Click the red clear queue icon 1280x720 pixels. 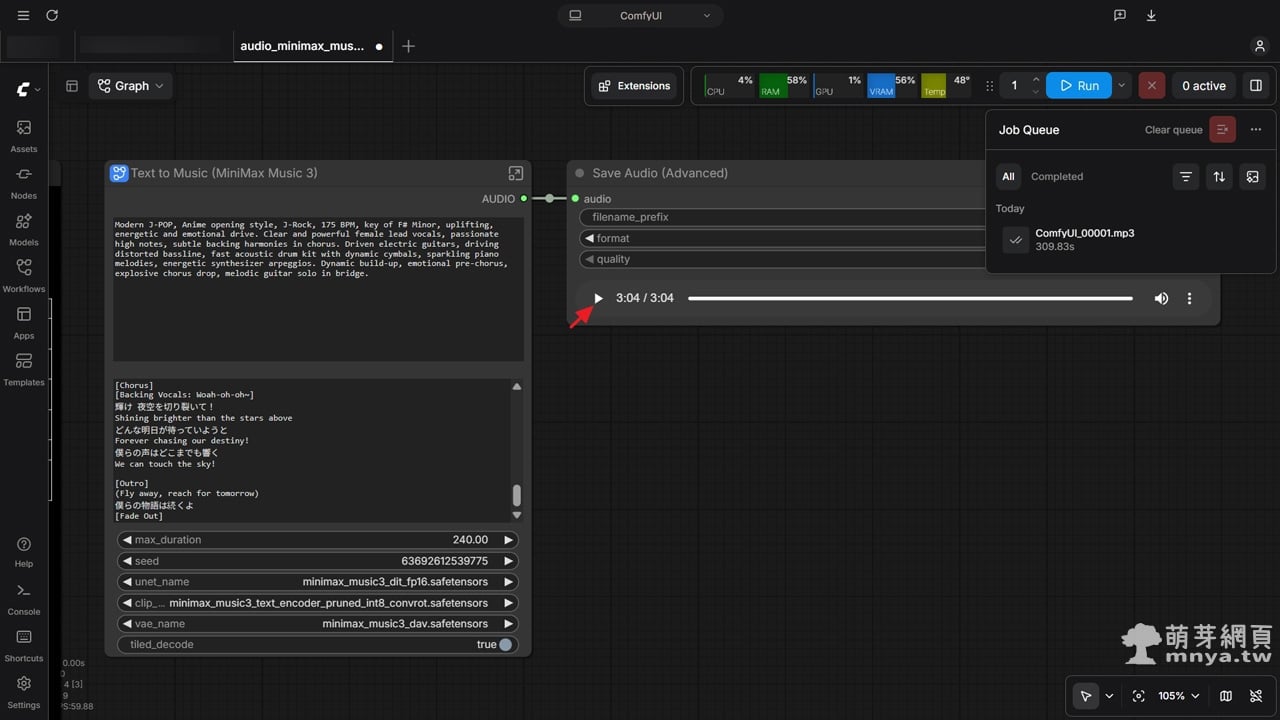tap(1222, 130)
